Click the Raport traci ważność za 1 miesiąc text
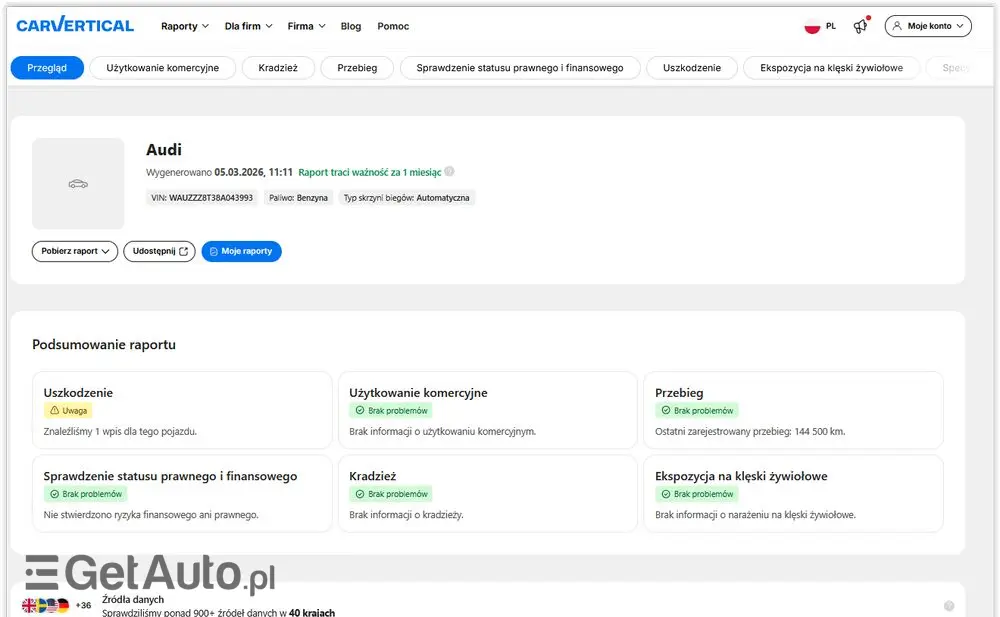Image resolution: width=1000 pixels, height=617 pixels. pyautogui.click(x=370, y=172)
